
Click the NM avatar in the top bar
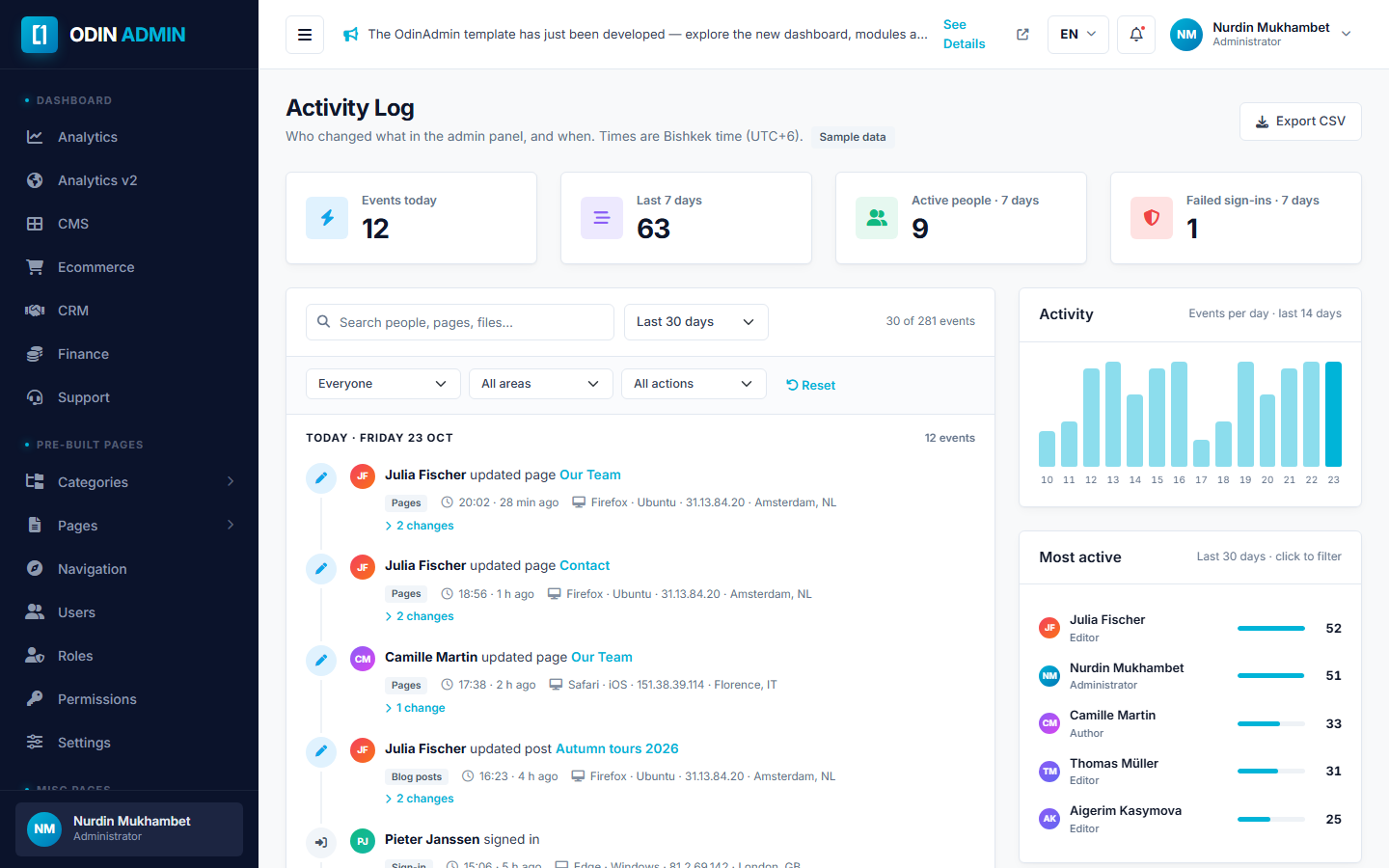1186,35
